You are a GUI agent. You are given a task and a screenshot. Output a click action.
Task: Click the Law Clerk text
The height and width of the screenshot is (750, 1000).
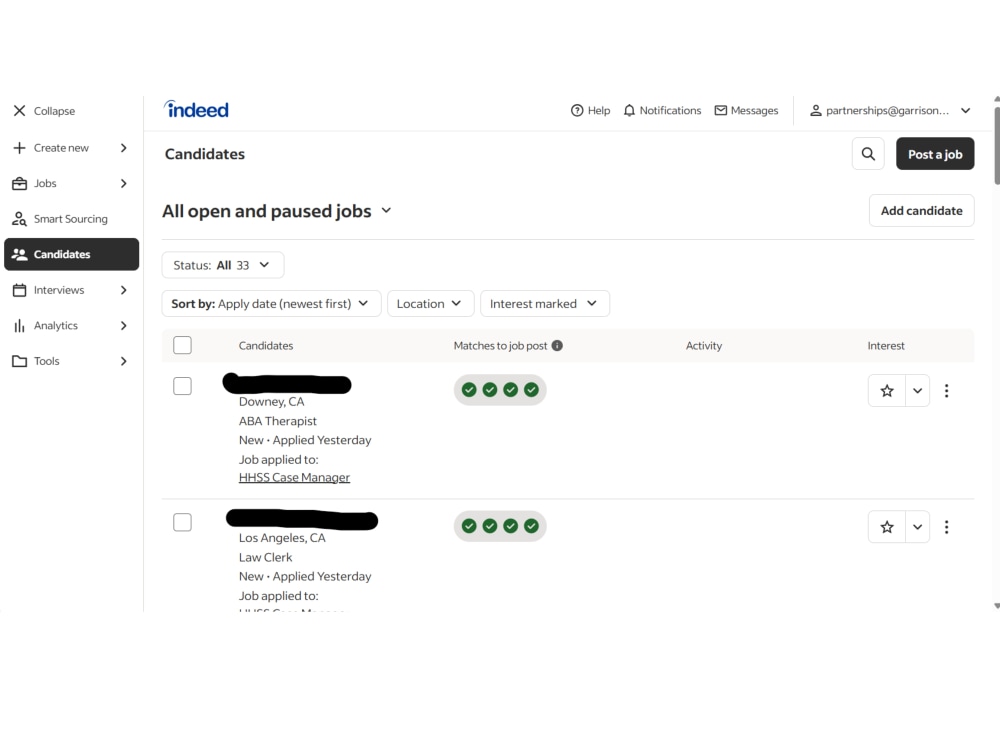265,557
